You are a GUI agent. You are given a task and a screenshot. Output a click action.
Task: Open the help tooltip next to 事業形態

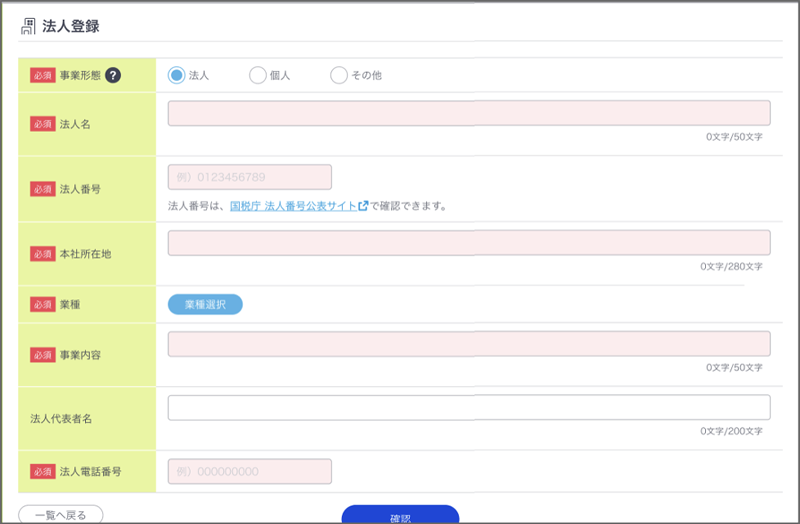[113, 75]
